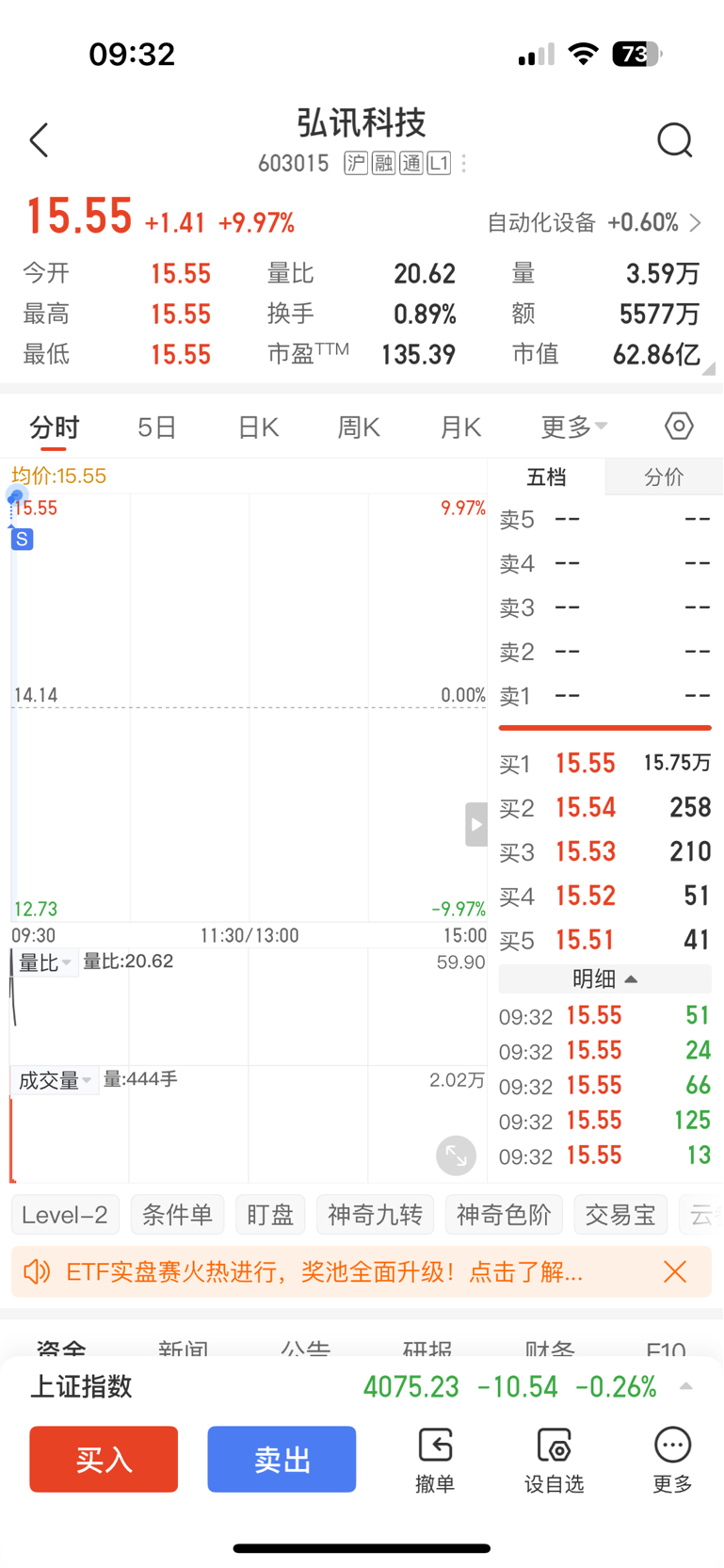
Task: Tap 买3 price 15.53 row
Action: click(x=604, y=851)
